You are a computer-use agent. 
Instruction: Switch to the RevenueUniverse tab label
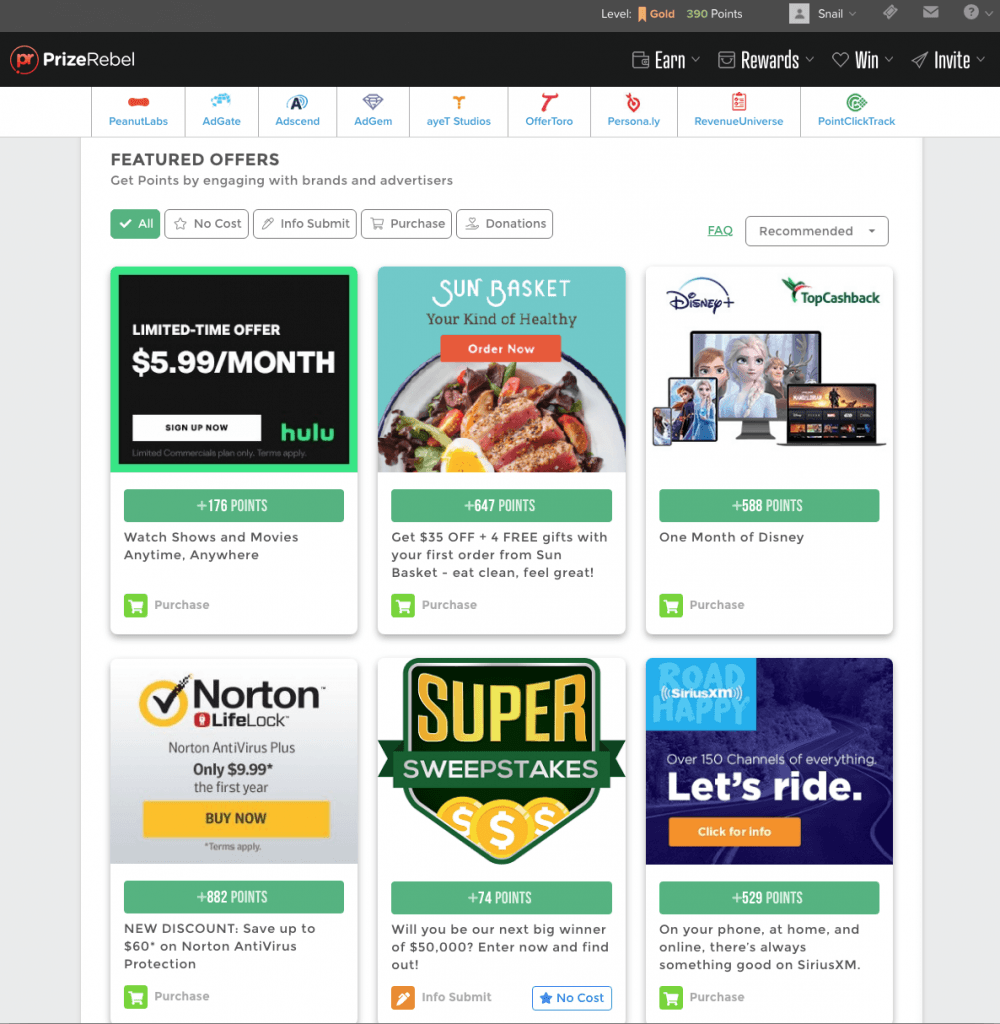tap(739, 121)
